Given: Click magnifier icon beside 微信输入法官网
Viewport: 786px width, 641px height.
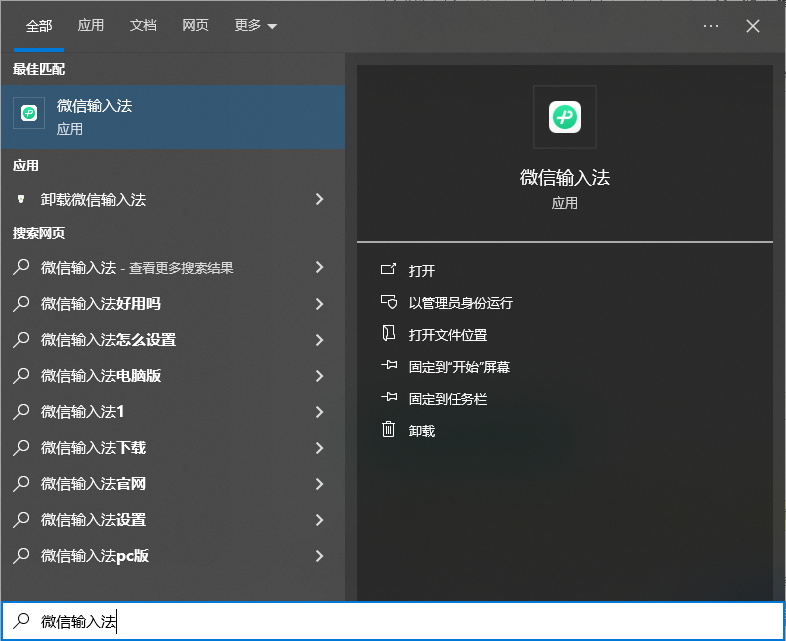Looking at the screenshot, I should tap(21, 484).
